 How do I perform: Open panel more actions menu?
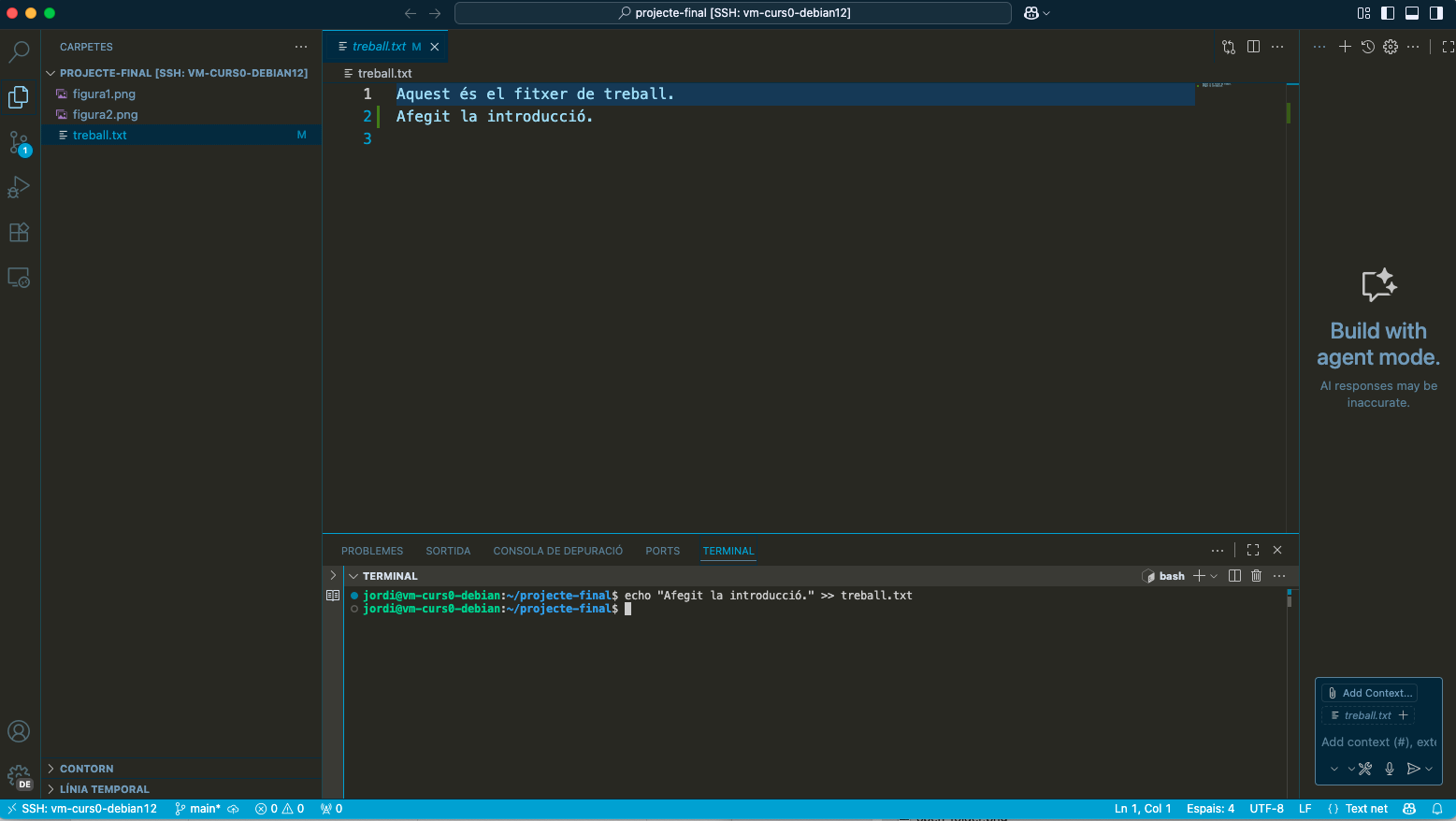tap(1217, 551)
